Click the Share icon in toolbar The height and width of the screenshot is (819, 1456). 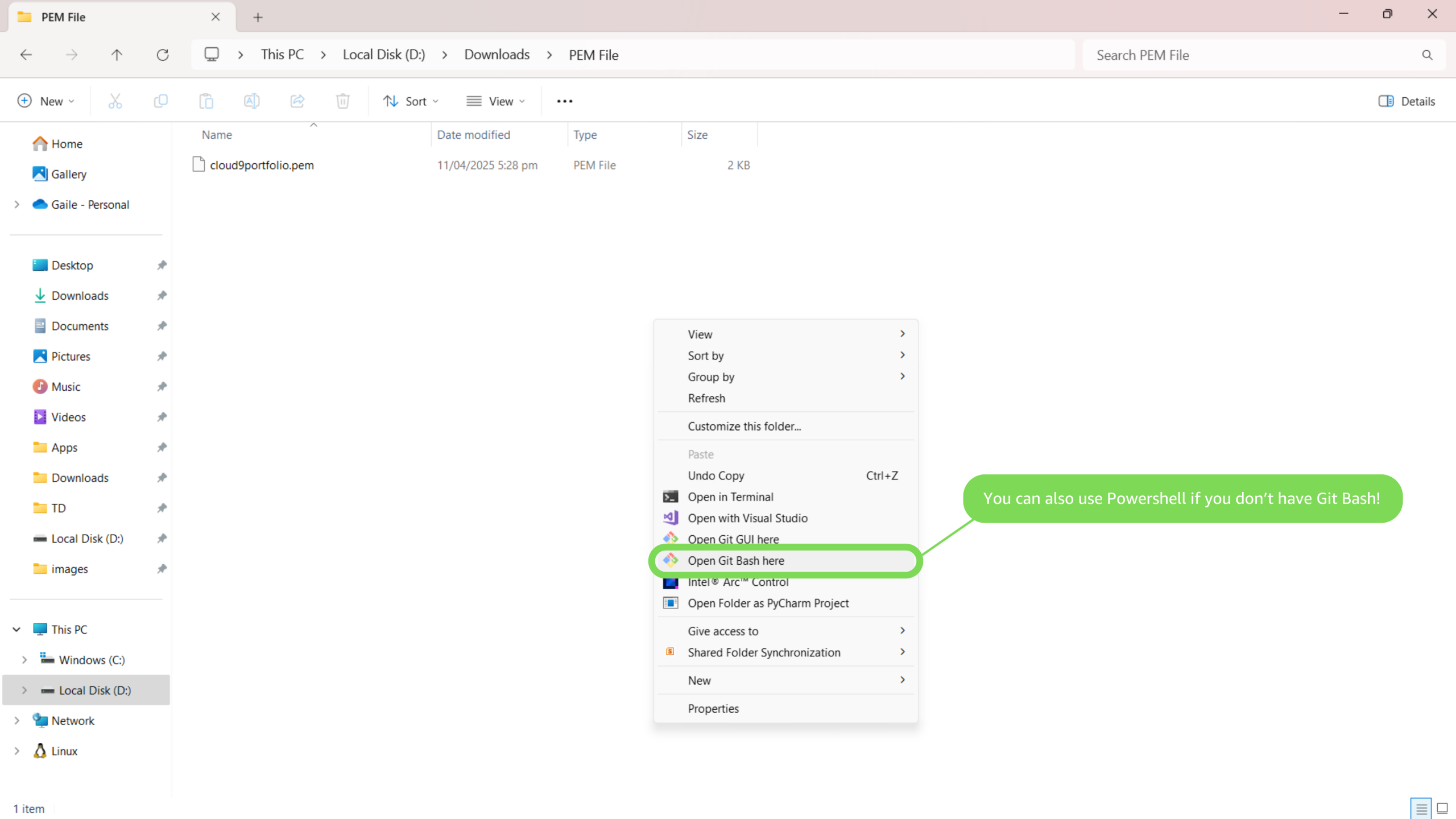pos(297,101)
